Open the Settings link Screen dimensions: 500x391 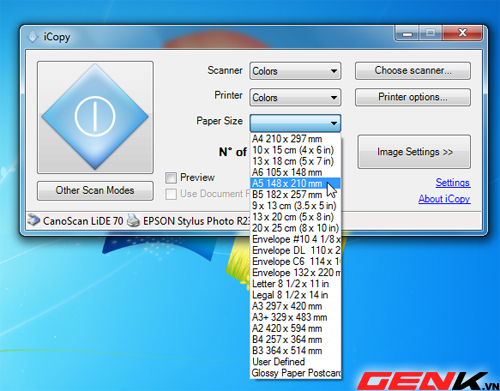tap(453, 183)
